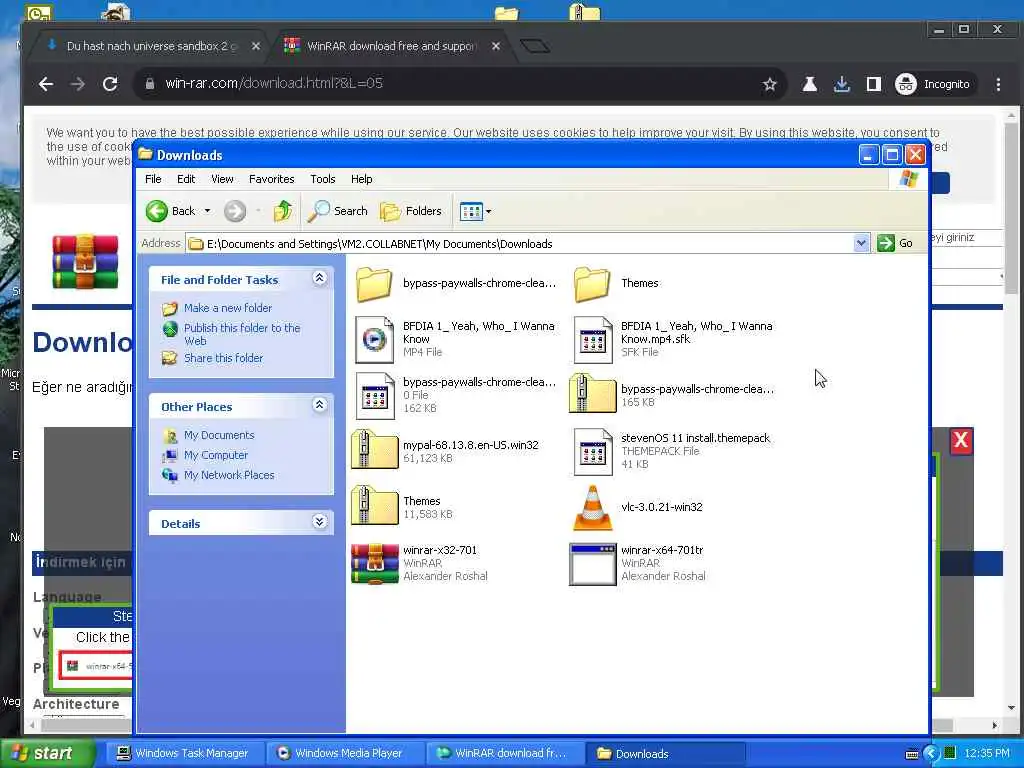Click the Go button beside address bar

895,243
